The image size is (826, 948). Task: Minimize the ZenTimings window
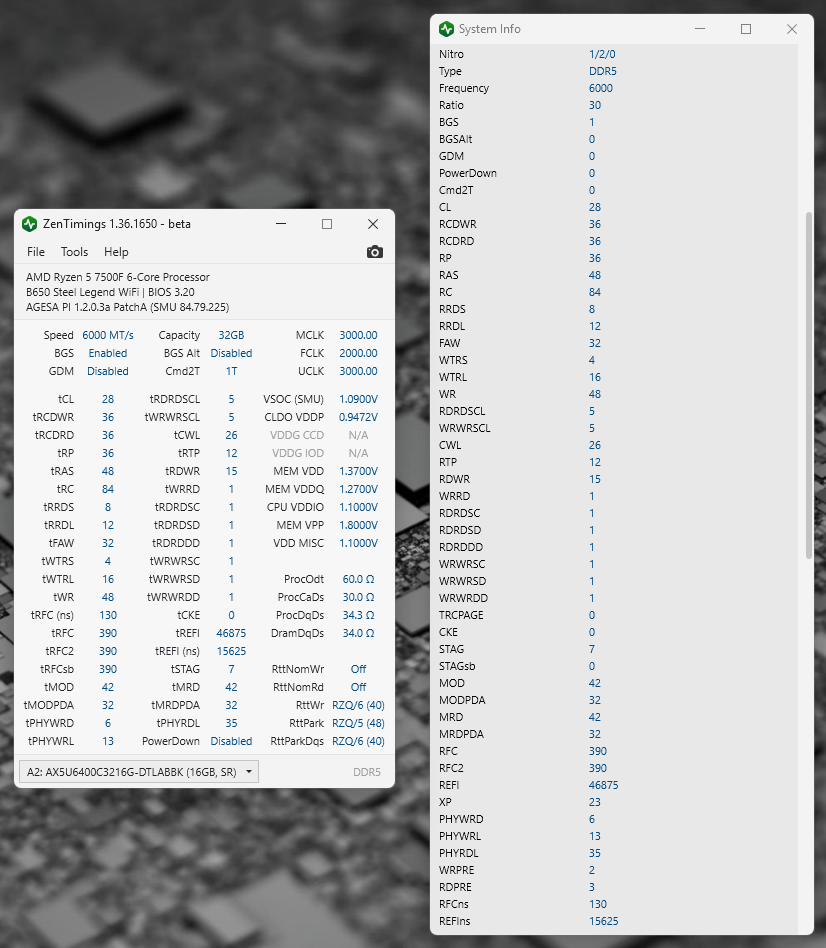(281, 224)
